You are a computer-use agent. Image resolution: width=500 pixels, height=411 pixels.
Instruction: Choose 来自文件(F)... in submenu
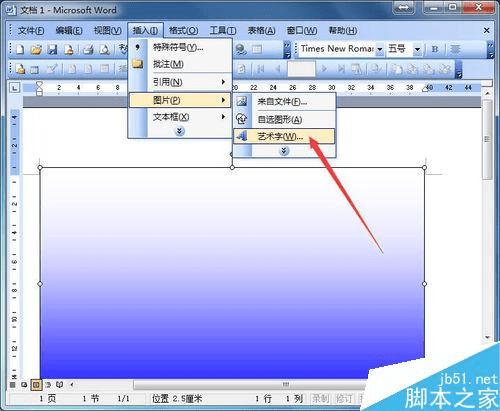pos(284,101)
